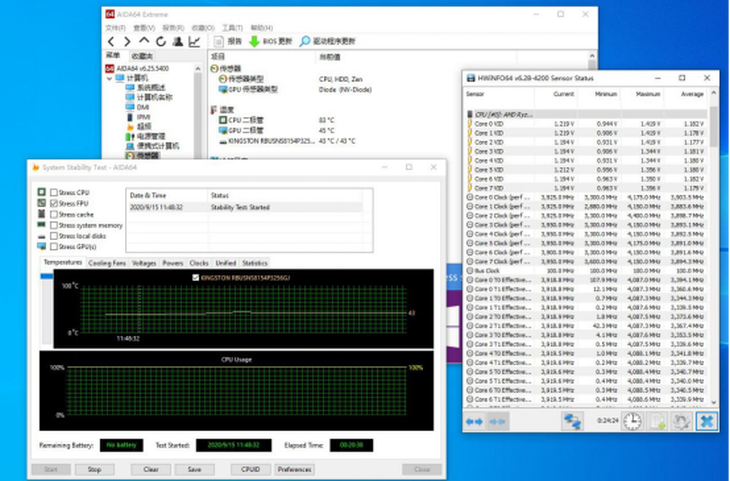Go back in AIDA64 Extreme toolbar

point(111,41)
